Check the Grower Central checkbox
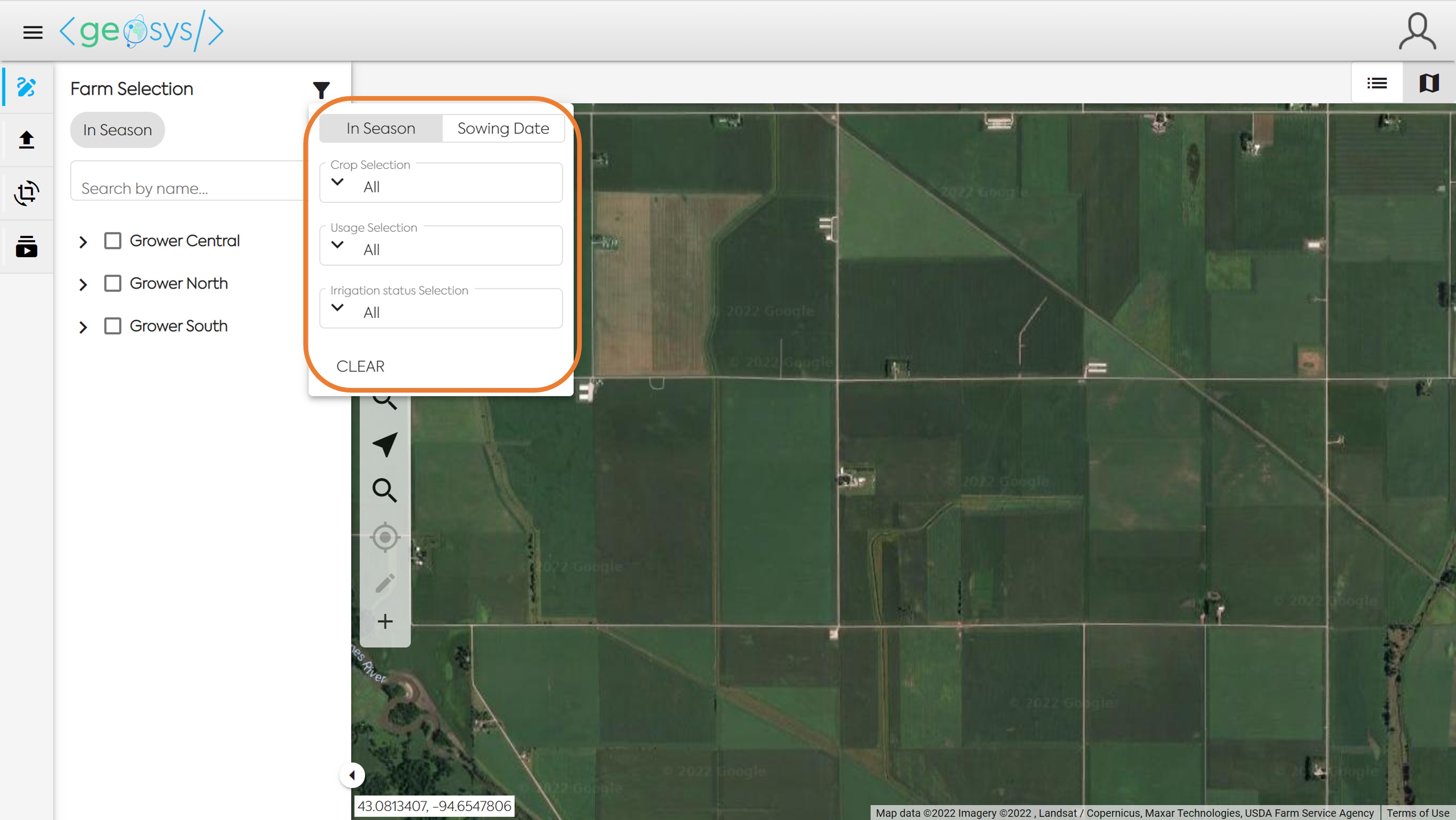This screenshot has height=820, width=1456. (x=113, y=241)
